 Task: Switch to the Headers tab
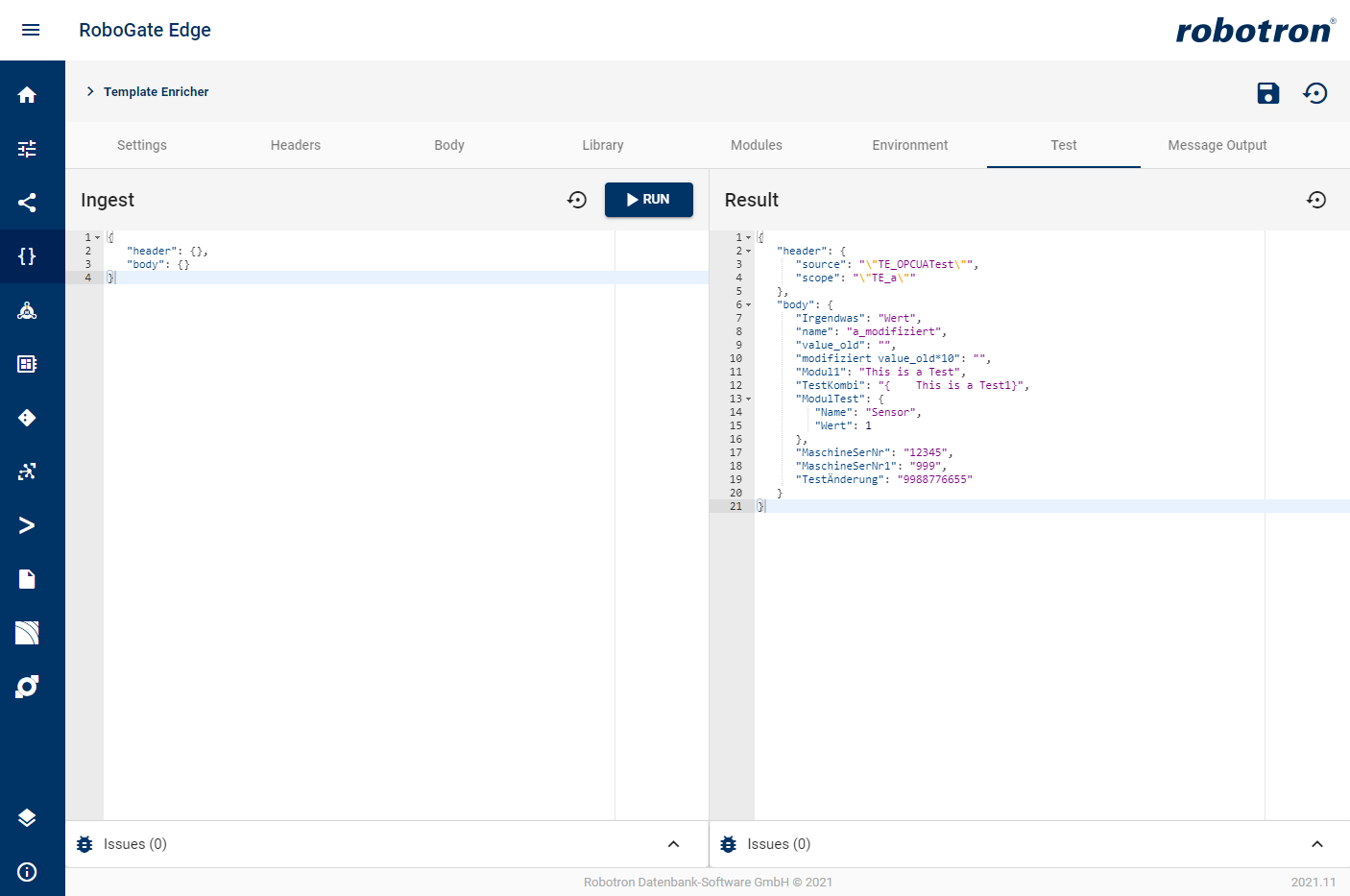[x=296, y=145]
